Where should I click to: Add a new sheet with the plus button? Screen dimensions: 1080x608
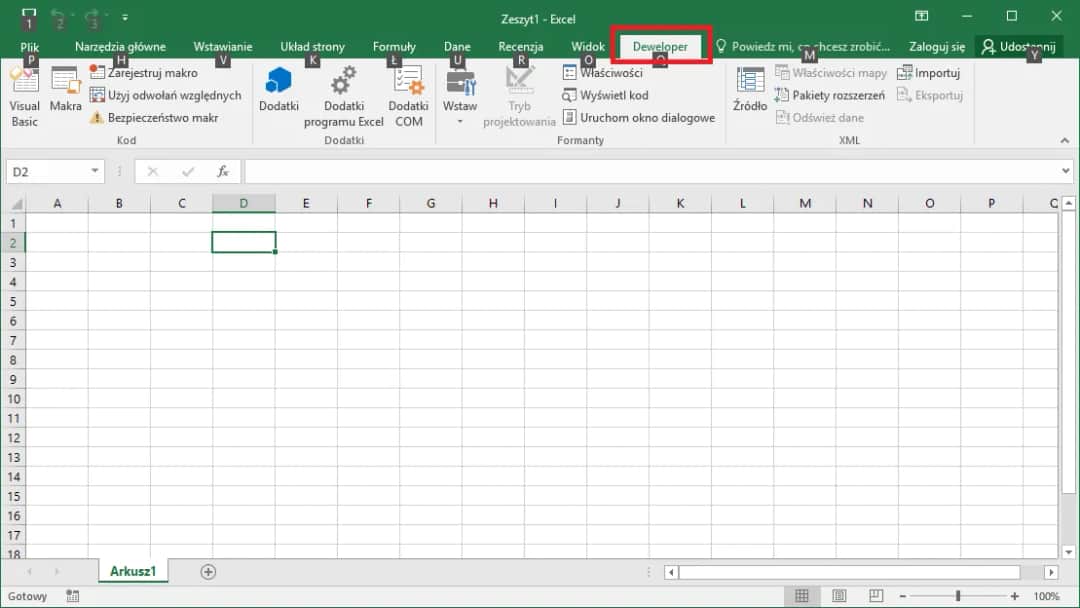(x=208, y=571)
